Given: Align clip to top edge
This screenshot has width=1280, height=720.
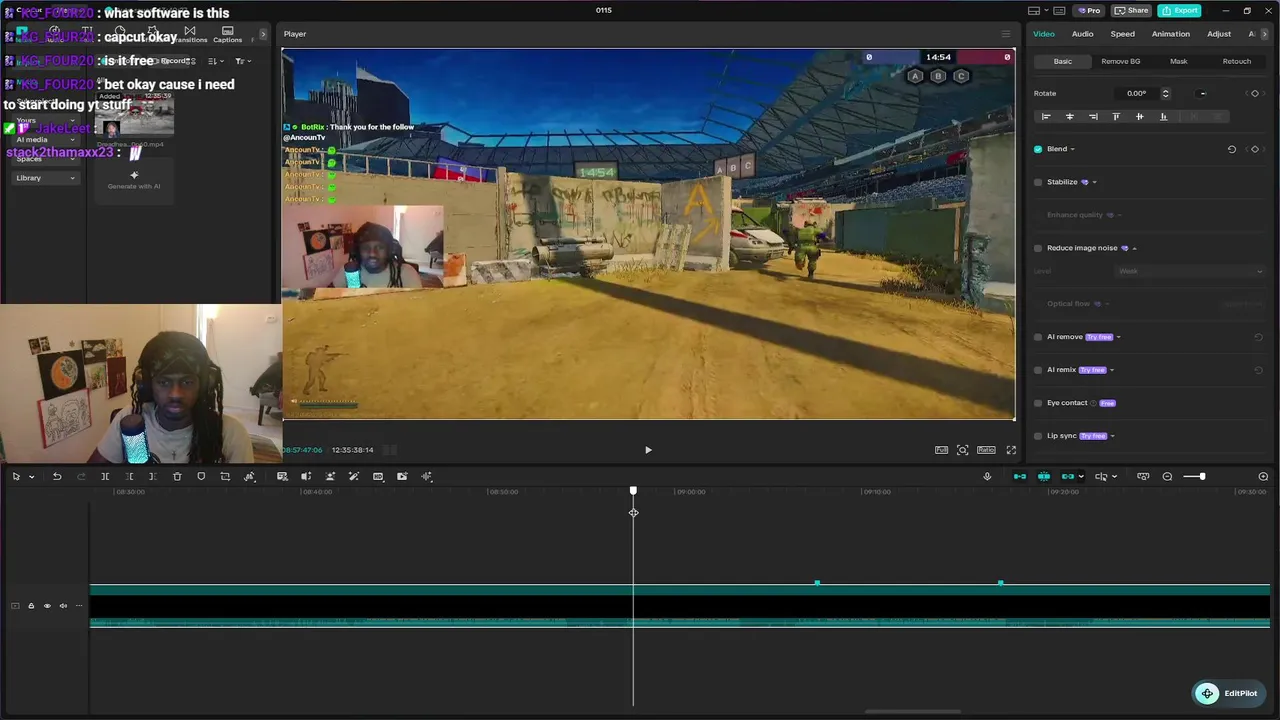Looking at the screenshot, I should tap(1116, 117).
